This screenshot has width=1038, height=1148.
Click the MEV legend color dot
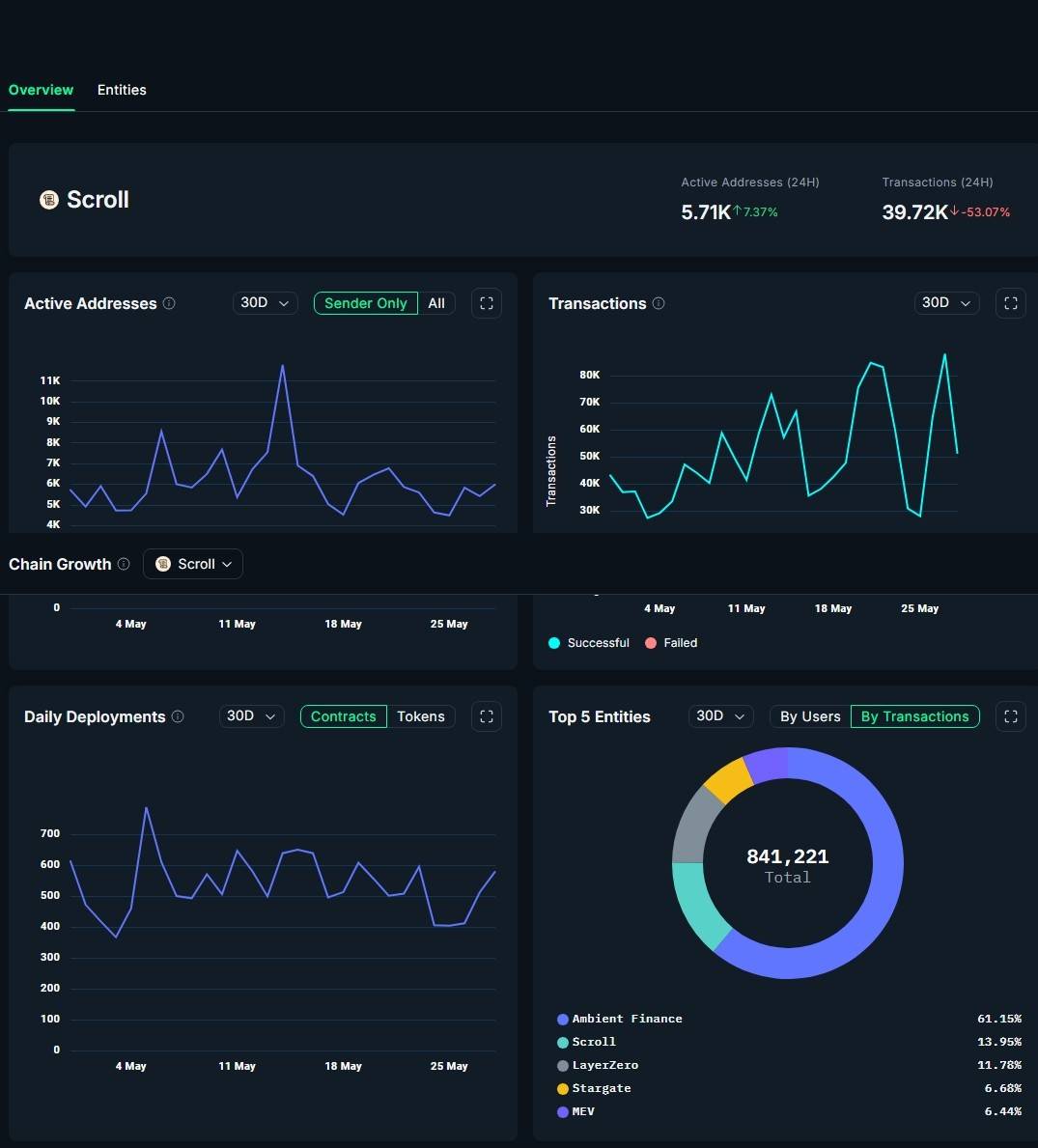(x=563, y=1112)
